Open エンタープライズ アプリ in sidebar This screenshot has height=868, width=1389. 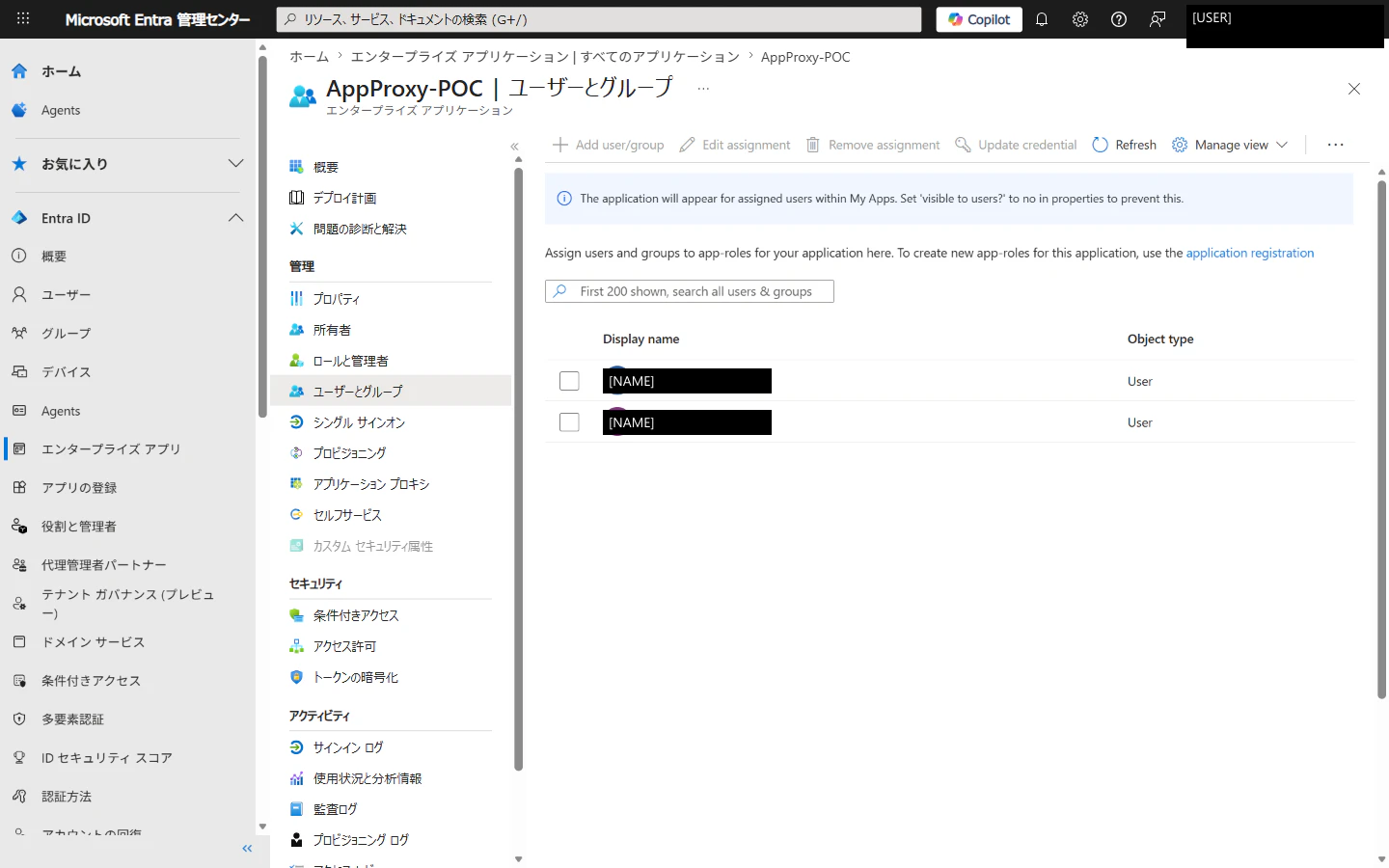111,449
